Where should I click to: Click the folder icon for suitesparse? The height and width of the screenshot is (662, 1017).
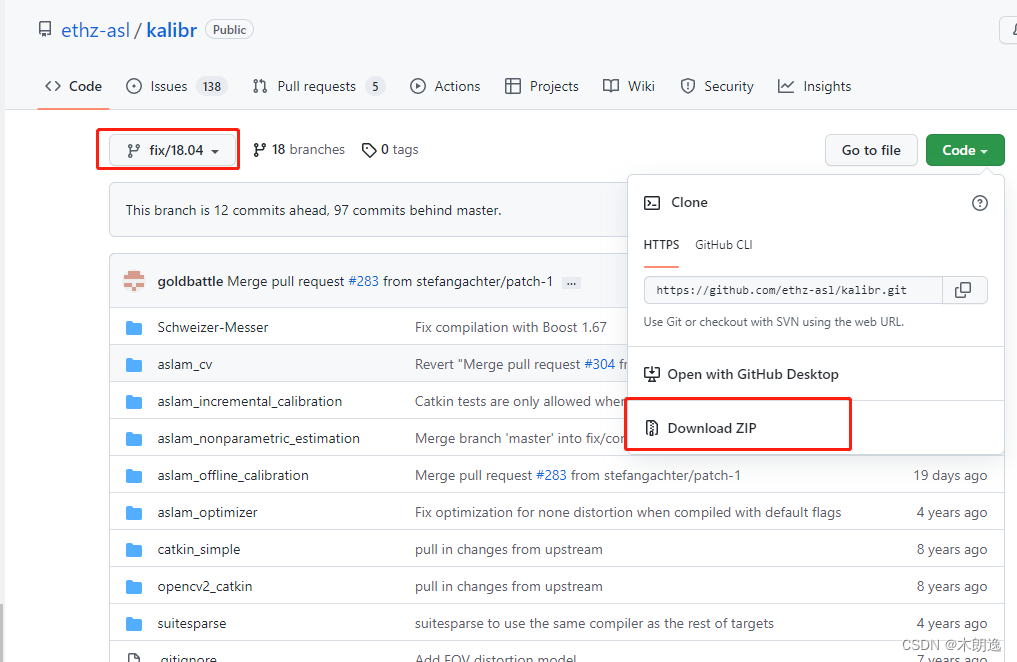[x=134, y=623]
